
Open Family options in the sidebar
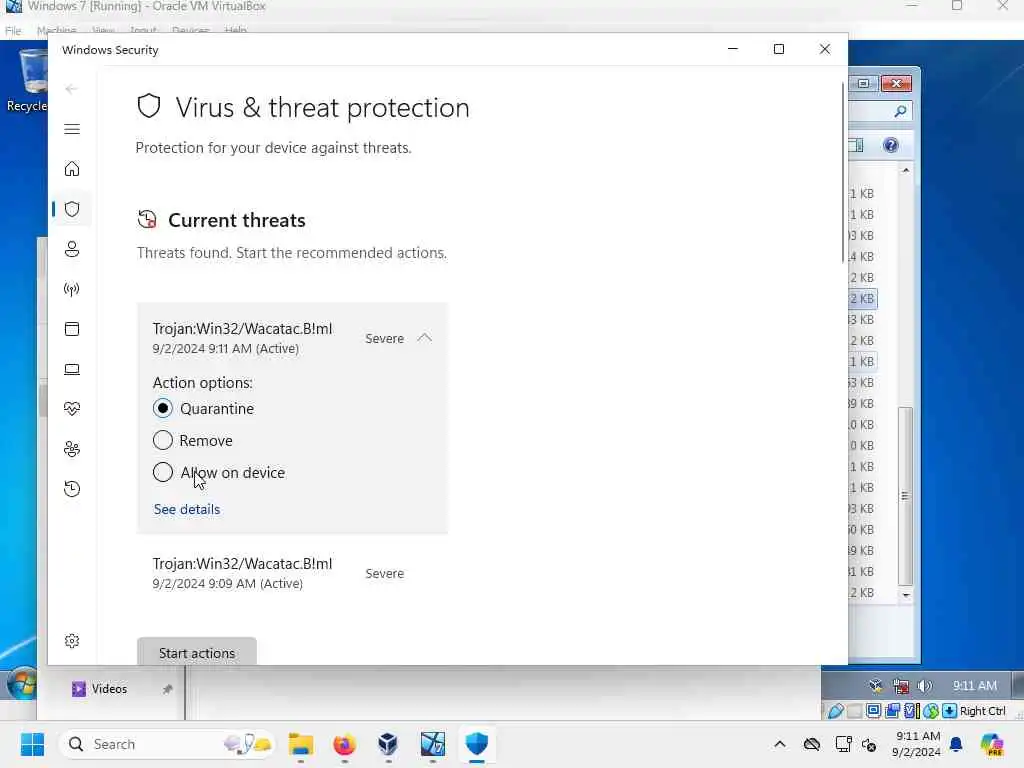[x=72, y=449]
